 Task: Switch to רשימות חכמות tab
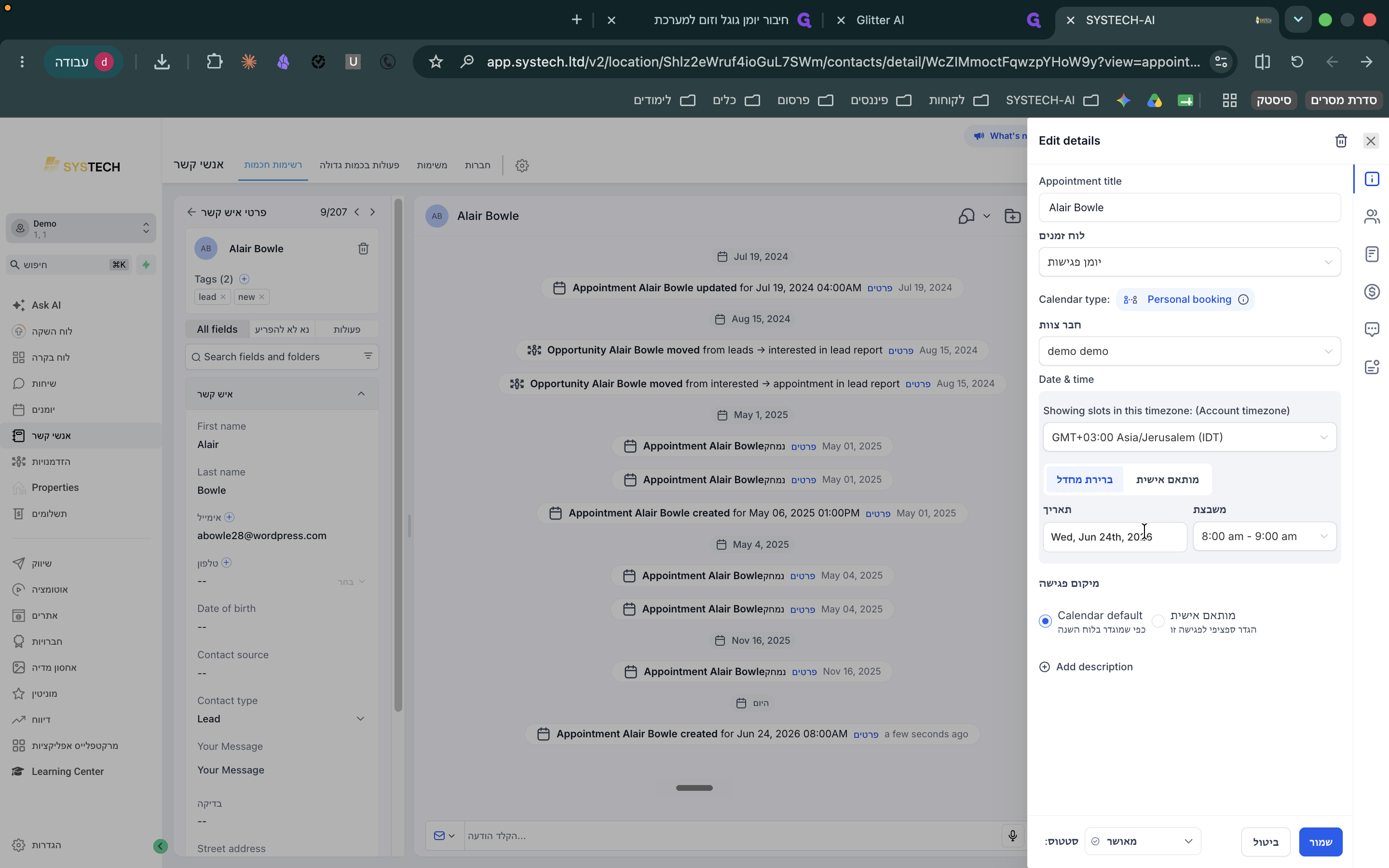272,165
